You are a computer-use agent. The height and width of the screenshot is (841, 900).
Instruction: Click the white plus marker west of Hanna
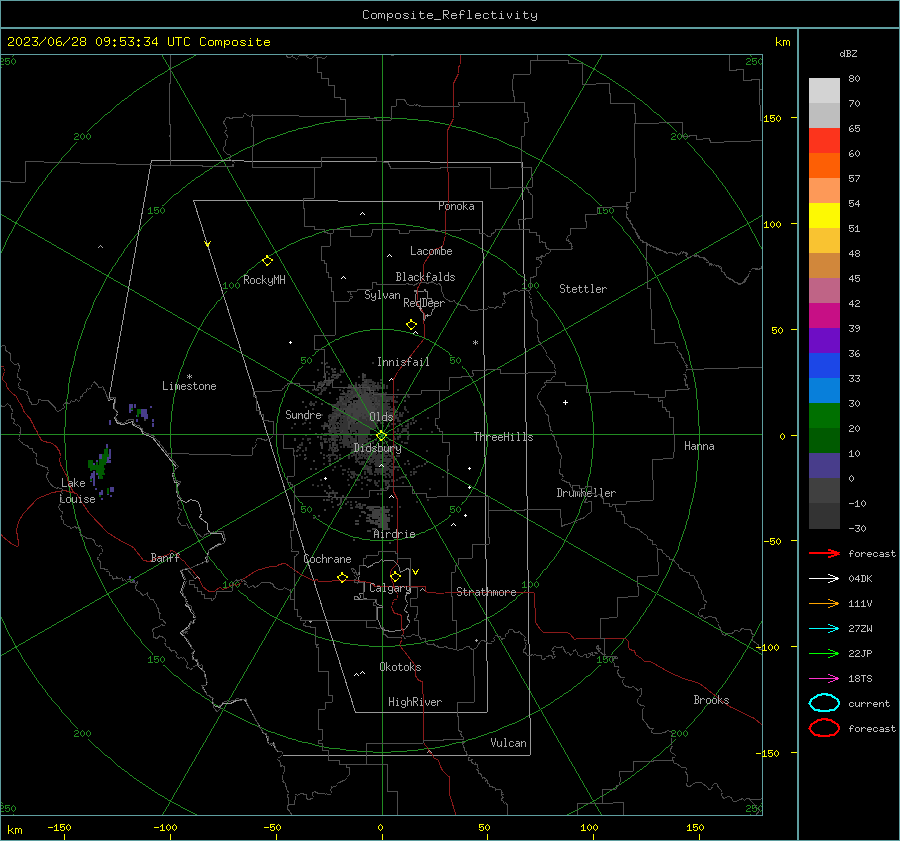[565, 402]
